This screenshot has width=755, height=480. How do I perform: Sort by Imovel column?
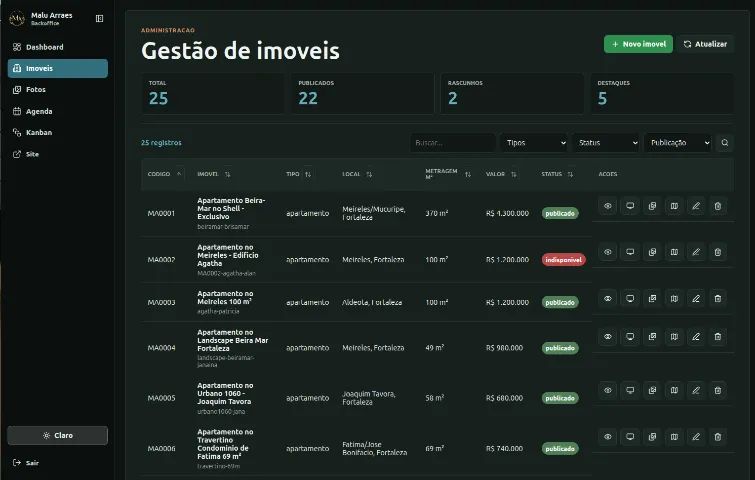pyautogui.click(x=214, y=174)
